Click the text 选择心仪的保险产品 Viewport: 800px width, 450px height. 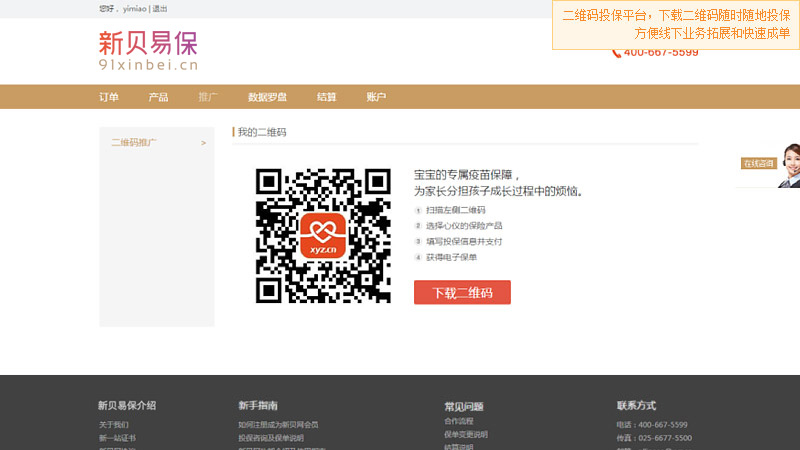click(464, 226)
